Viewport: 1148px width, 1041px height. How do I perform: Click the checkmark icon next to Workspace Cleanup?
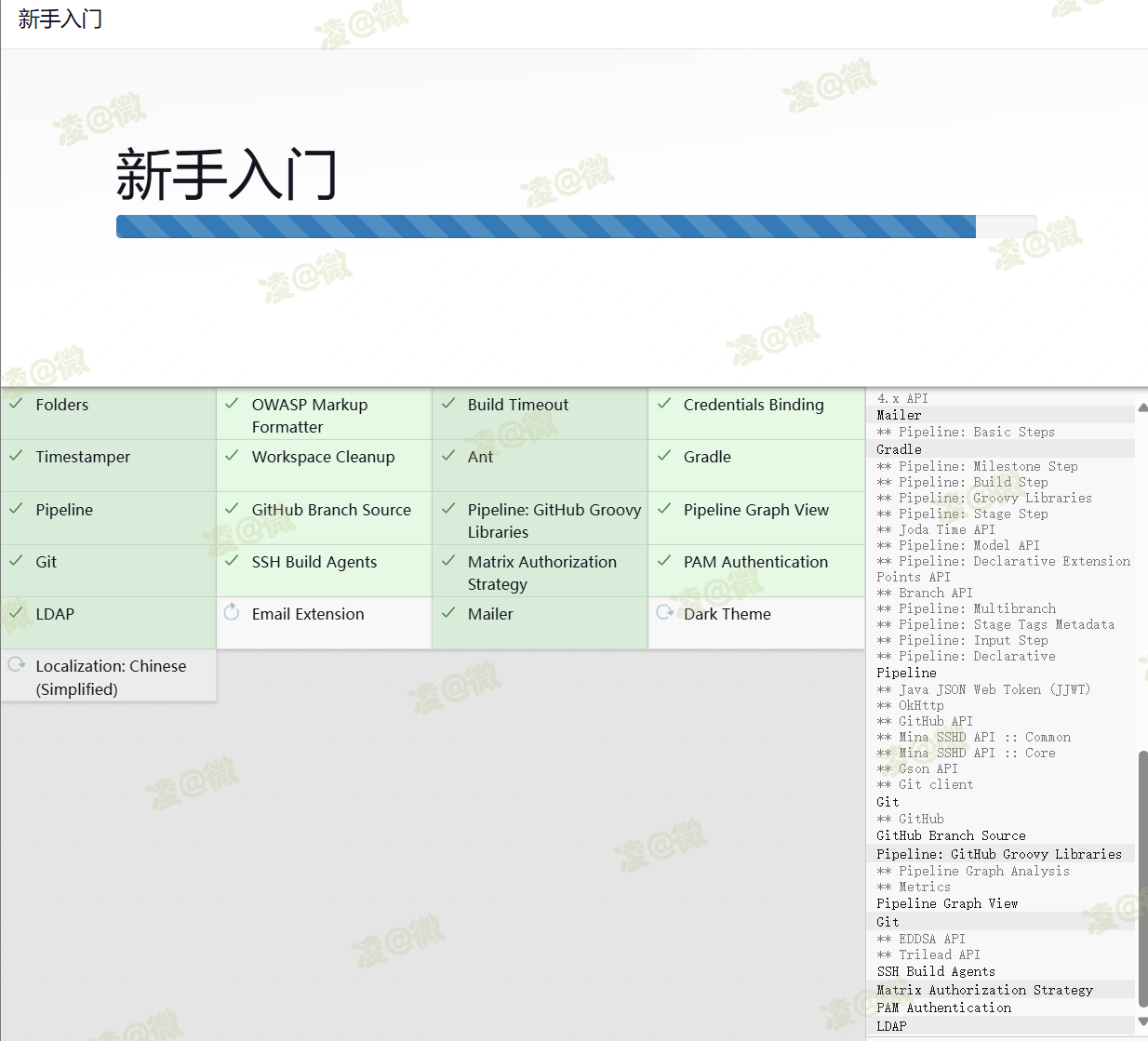click(x=232, y=456)
